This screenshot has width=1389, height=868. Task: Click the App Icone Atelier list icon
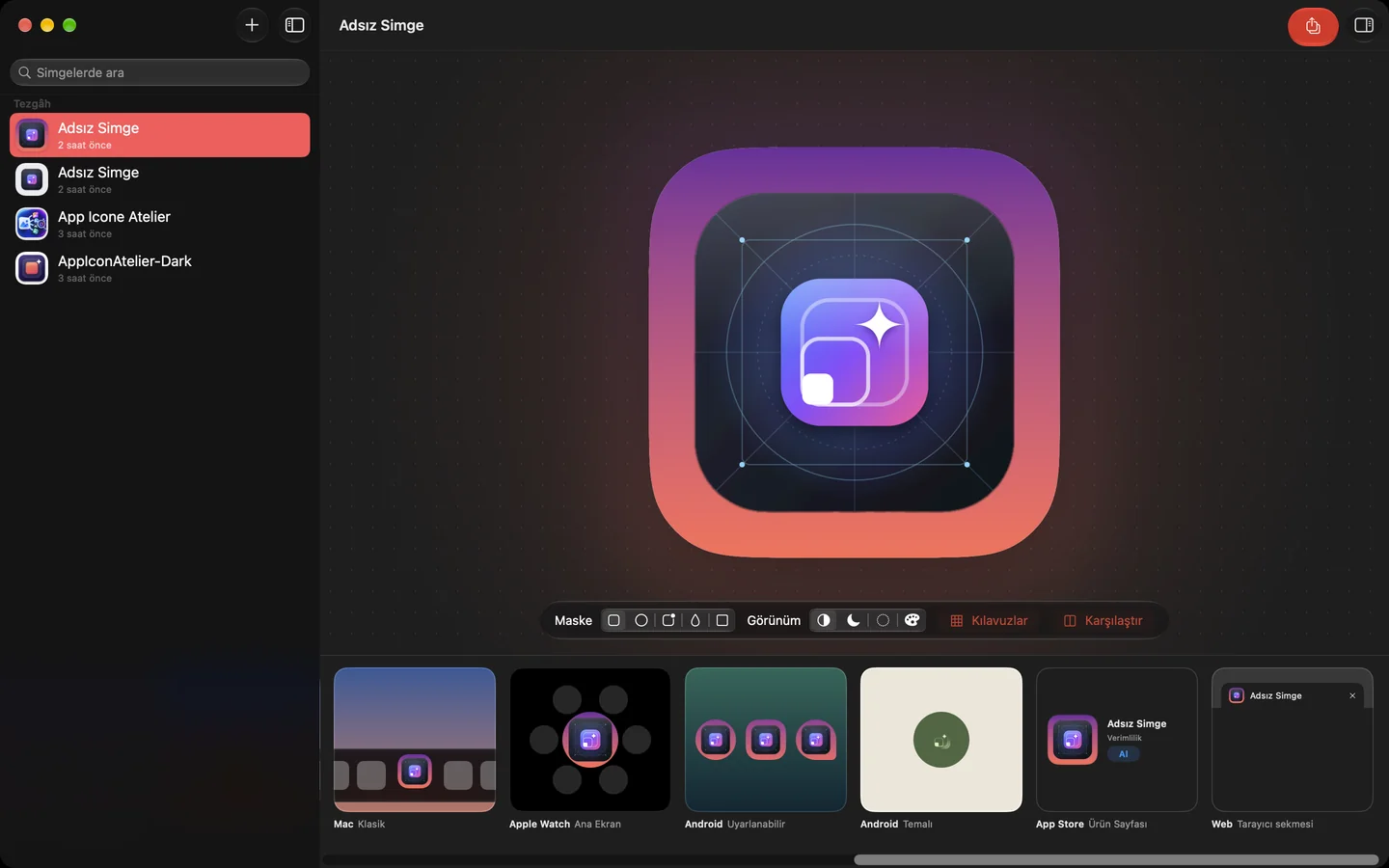32,224
